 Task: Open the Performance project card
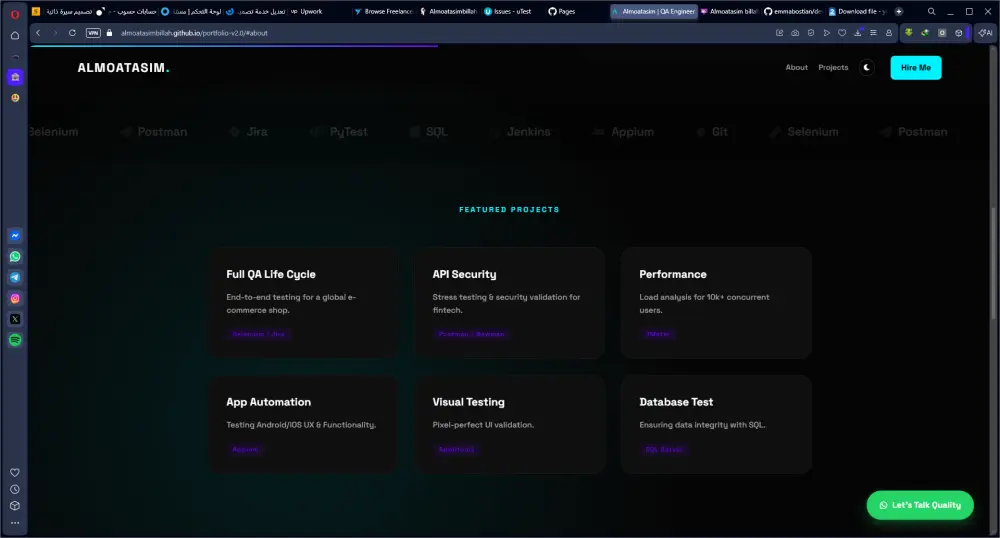[716, 303]
